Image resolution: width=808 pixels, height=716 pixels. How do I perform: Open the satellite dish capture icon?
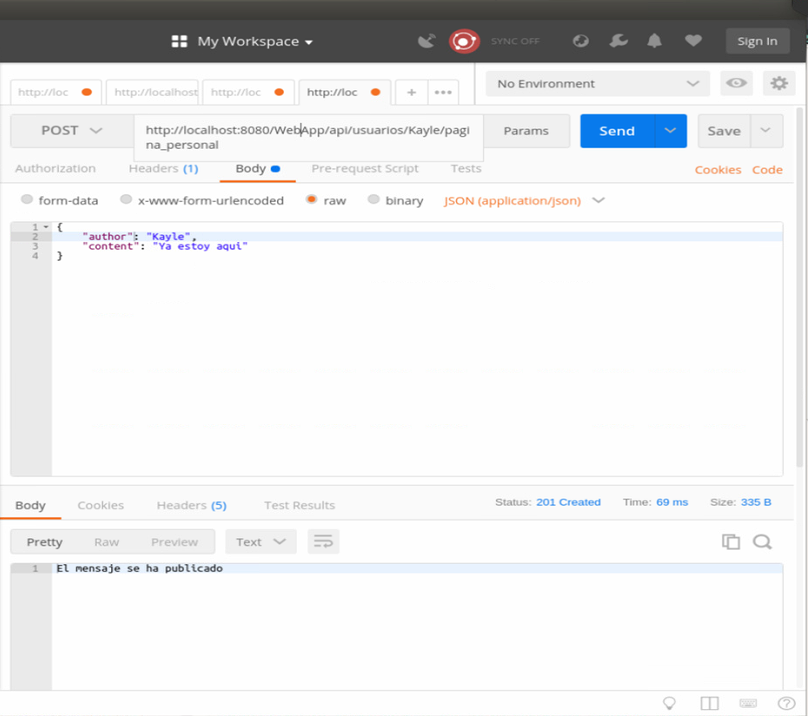click(427, 41)
